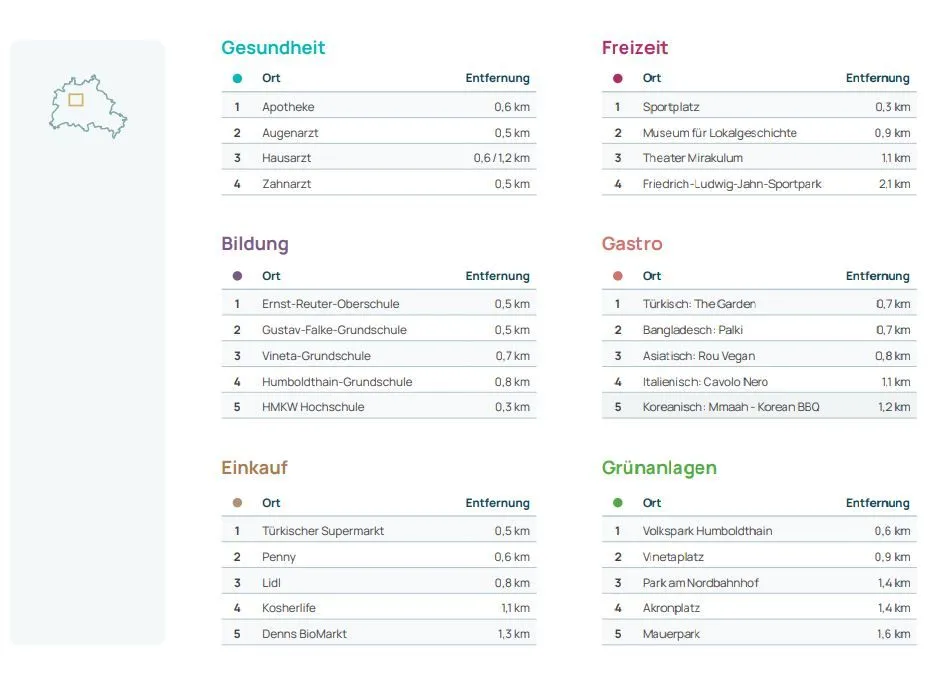Click the salmon dot in Gastro header
The height and width of the screenshot is (690, 945).
618,276
